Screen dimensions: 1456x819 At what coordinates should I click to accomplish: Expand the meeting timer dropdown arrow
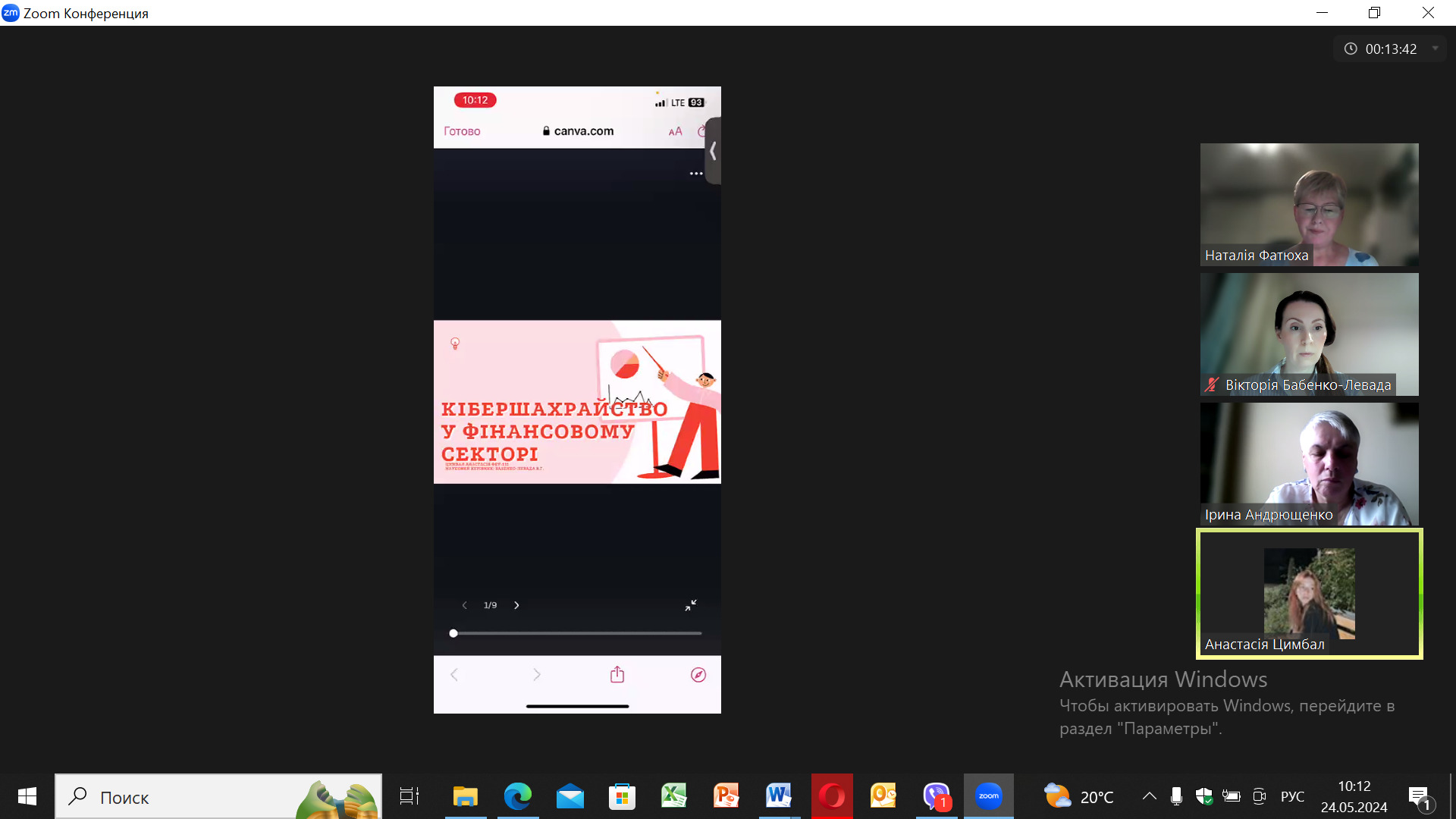pyautogui.click(x=1435, y=49)
